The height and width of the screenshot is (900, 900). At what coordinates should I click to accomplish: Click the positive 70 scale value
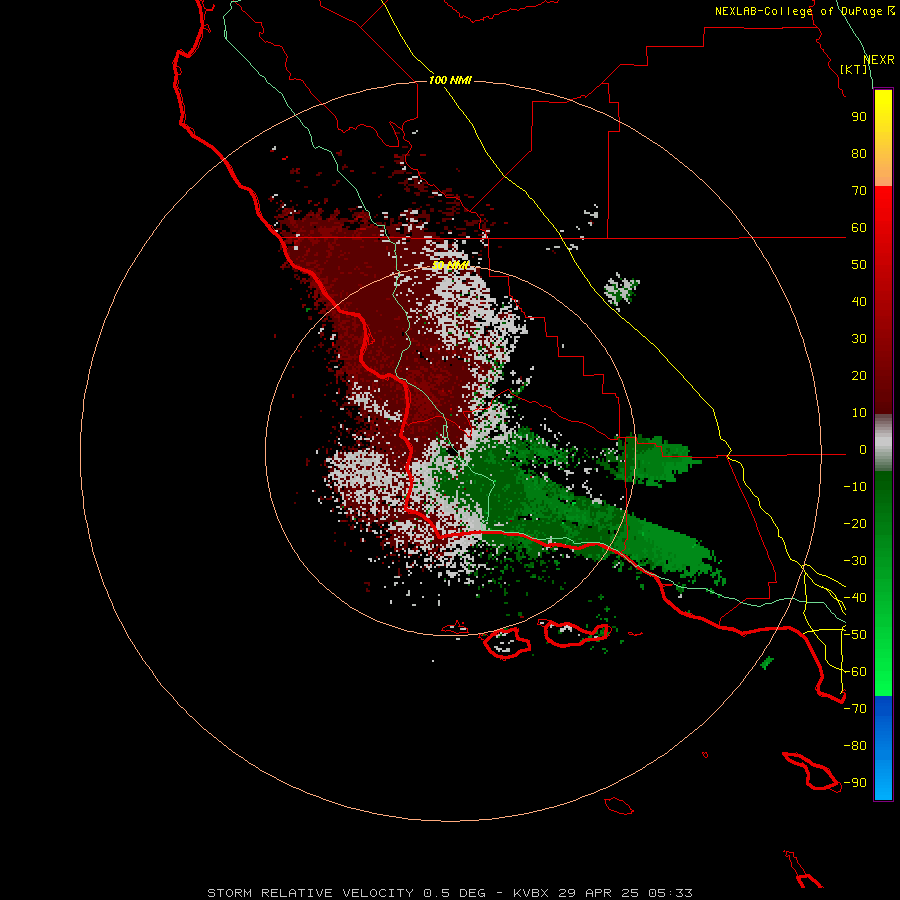[x=859, y=191]
